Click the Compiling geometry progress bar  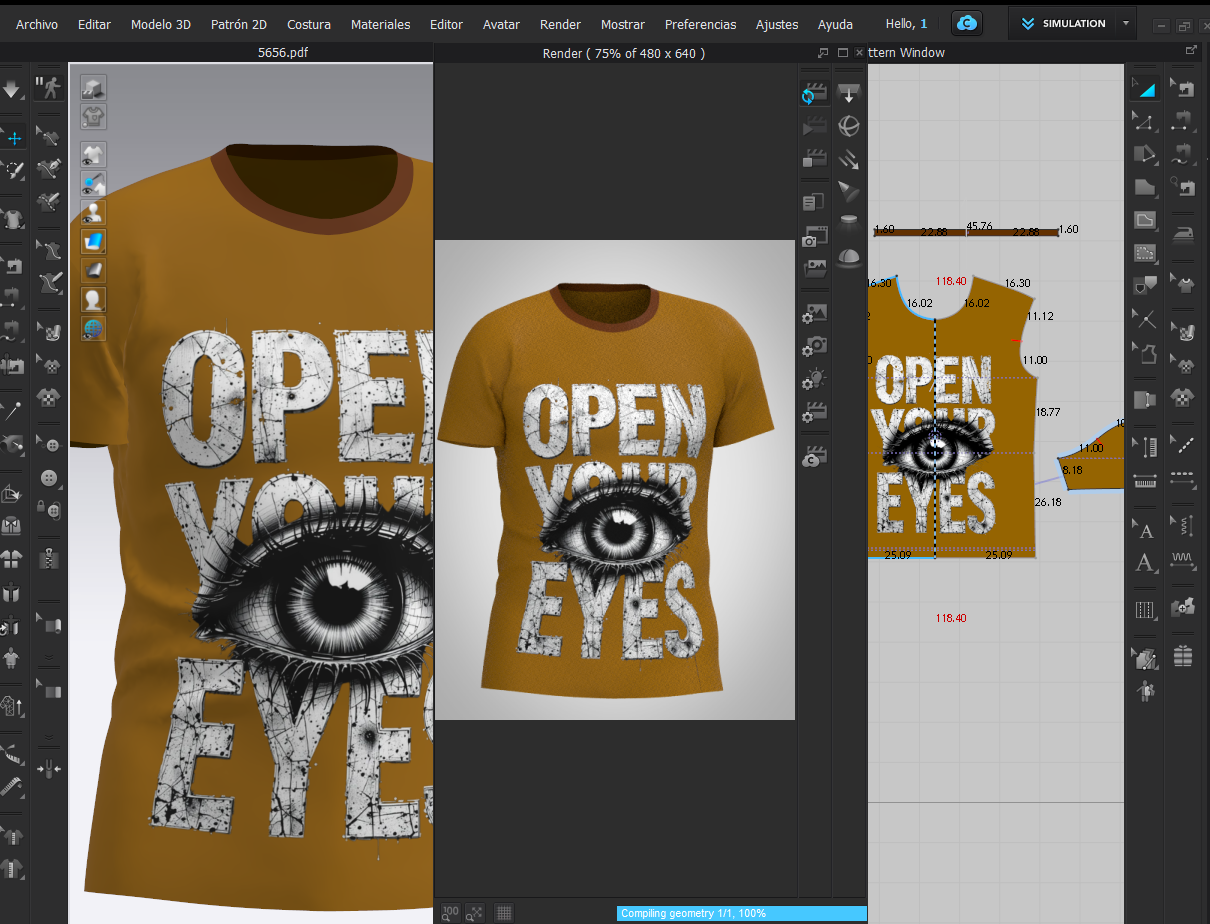click(x=741, y=913)
